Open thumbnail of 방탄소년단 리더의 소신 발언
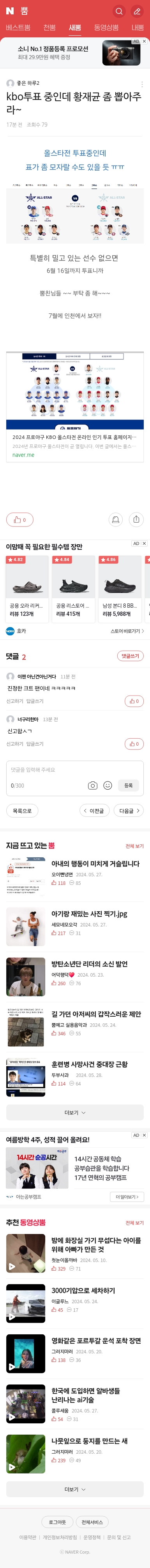Image resolution: width=150 pixels, height=1568 pixels. click(26, 977)
